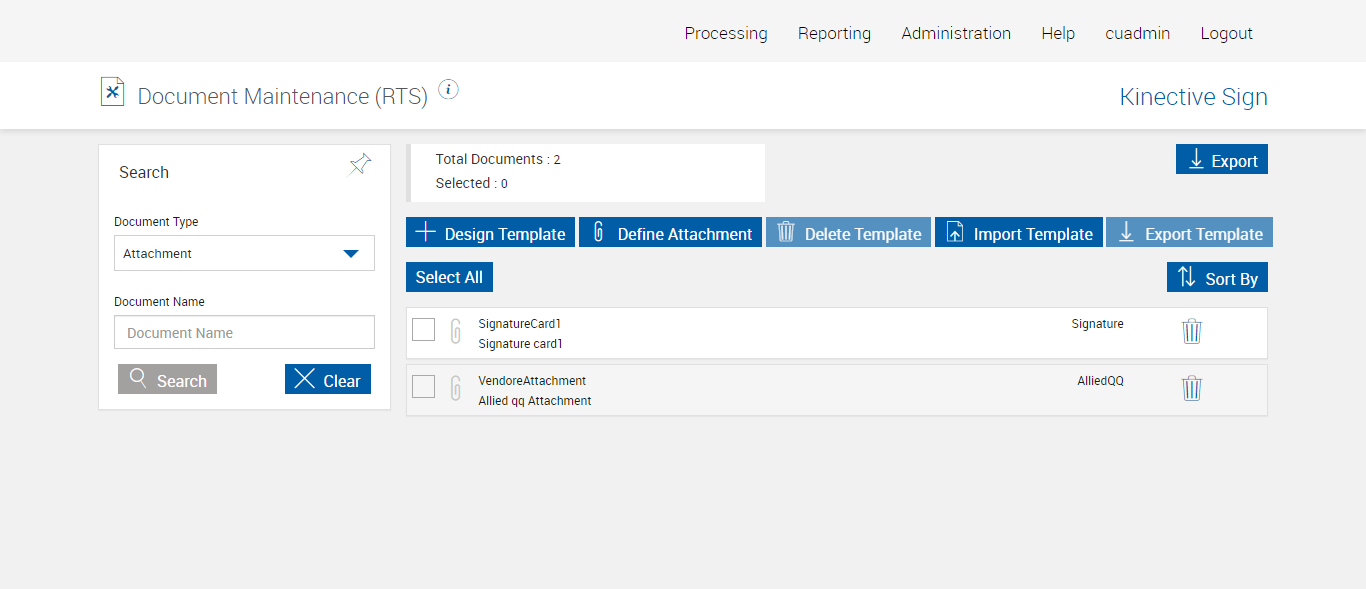
Task: Click the Export button at top right
Action: (x=1222, y=159)
